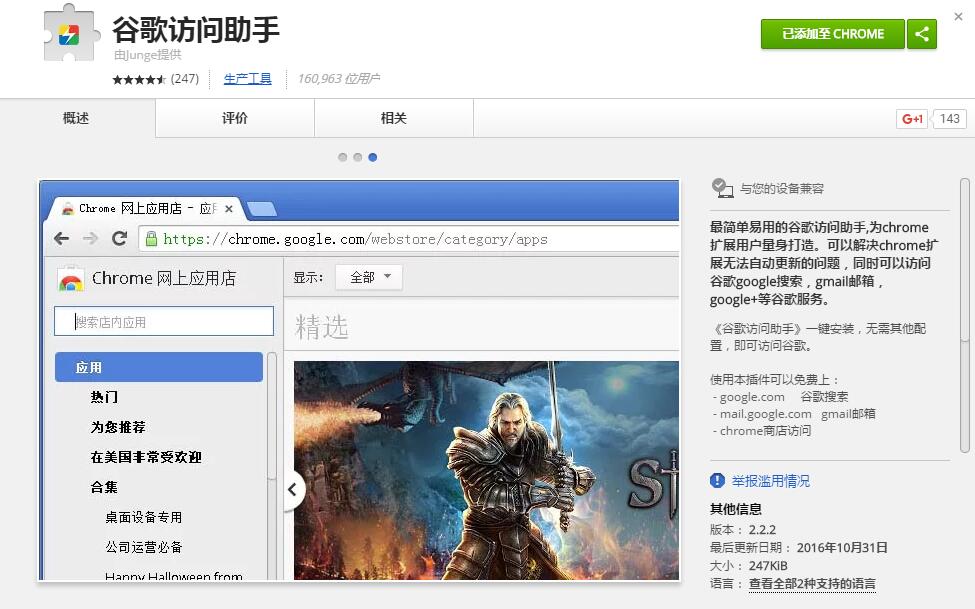975x609 pixels.
Task: Click the 版本: 2.2.2 version text
Action: coord(743,530)
